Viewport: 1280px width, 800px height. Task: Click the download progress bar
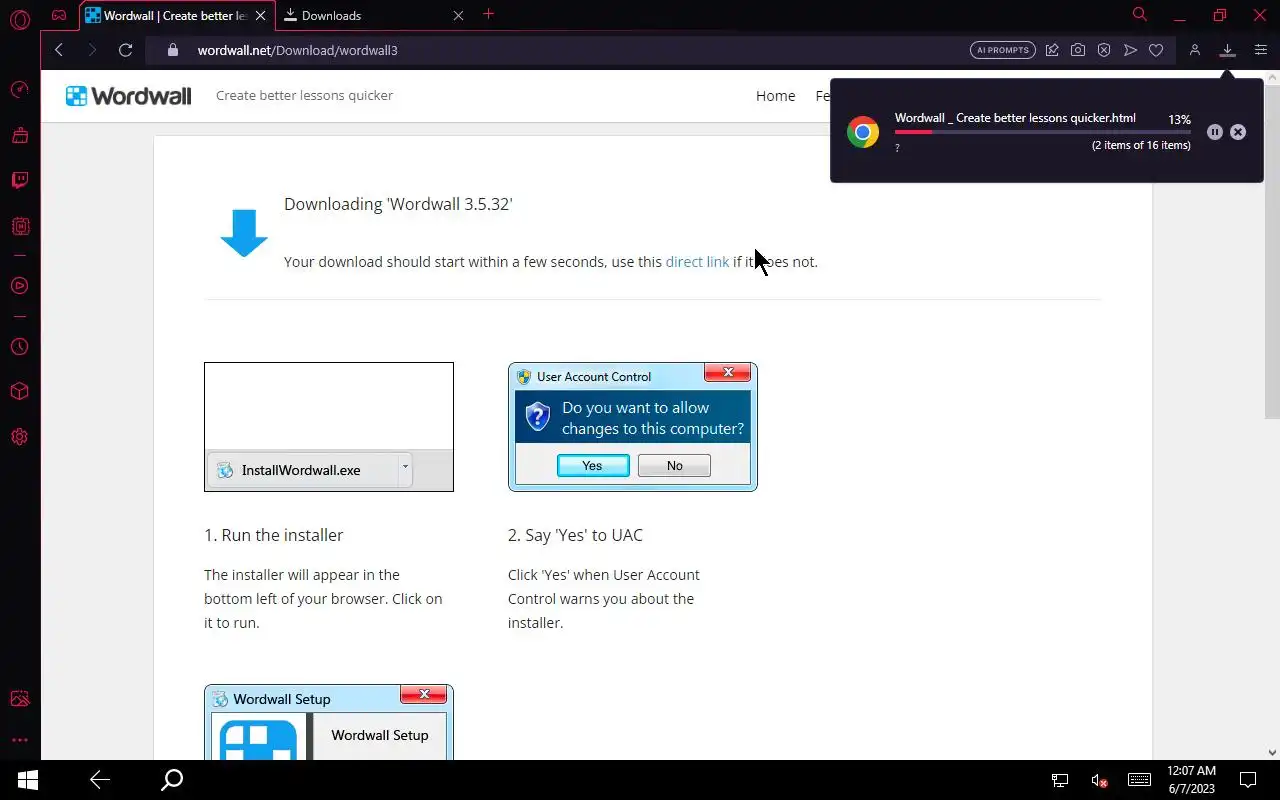[1042, 132]
